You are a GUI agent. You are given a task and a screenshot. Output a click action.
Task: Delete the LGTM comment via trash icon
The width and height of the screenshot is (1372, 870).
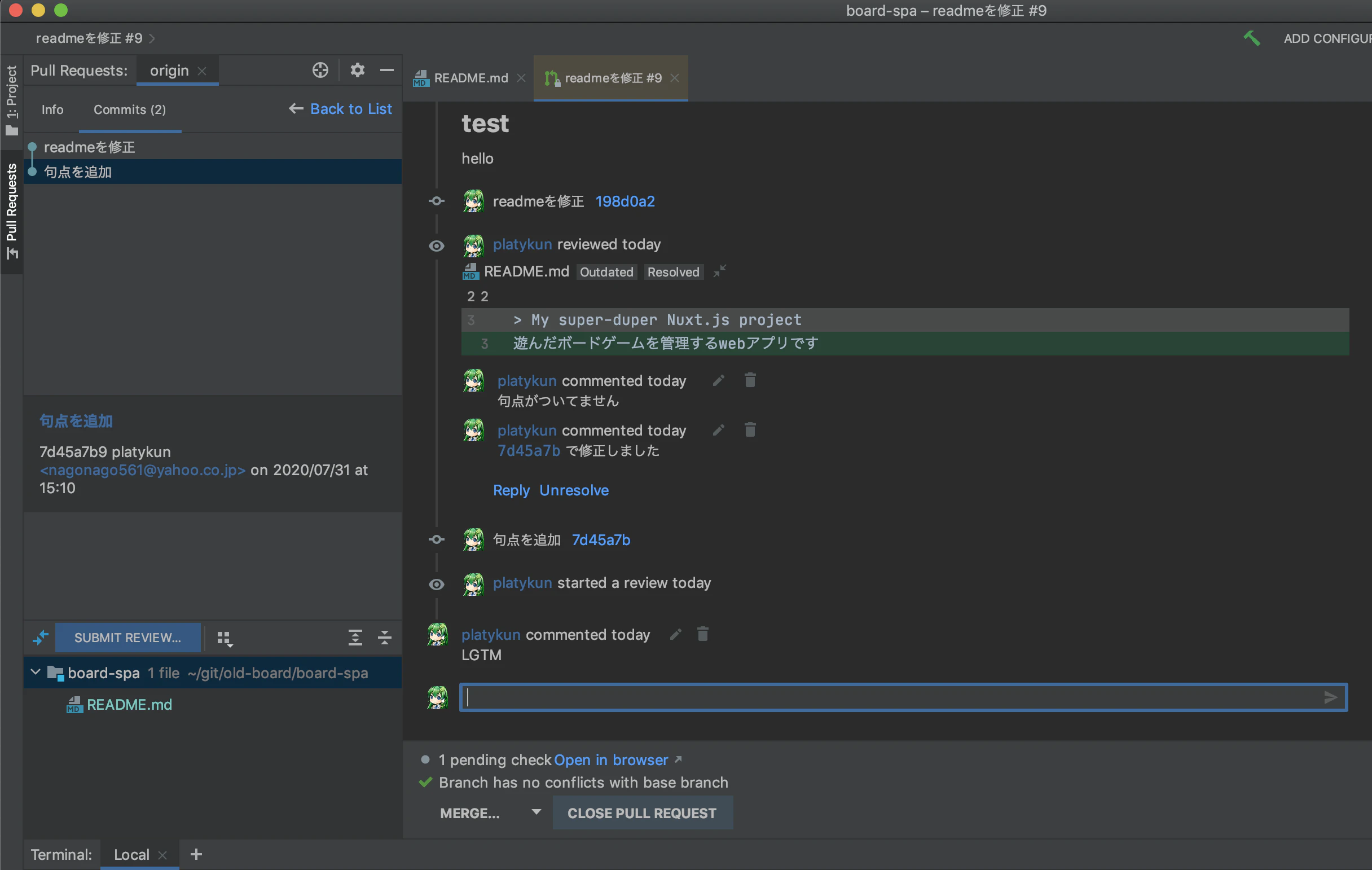click(702, 634)
